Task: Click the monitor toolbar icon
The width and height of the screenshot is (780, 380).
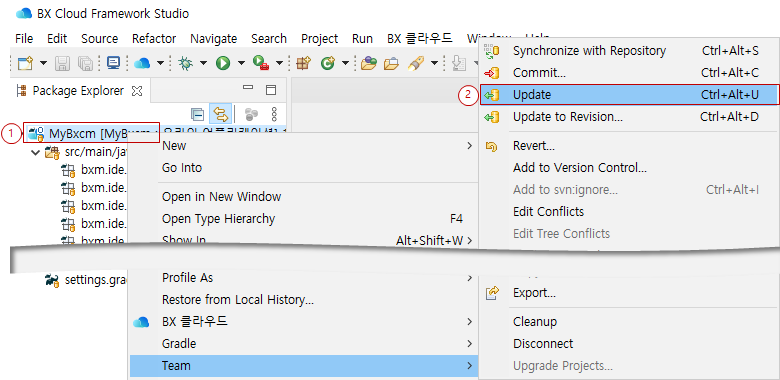Action: 113,63
